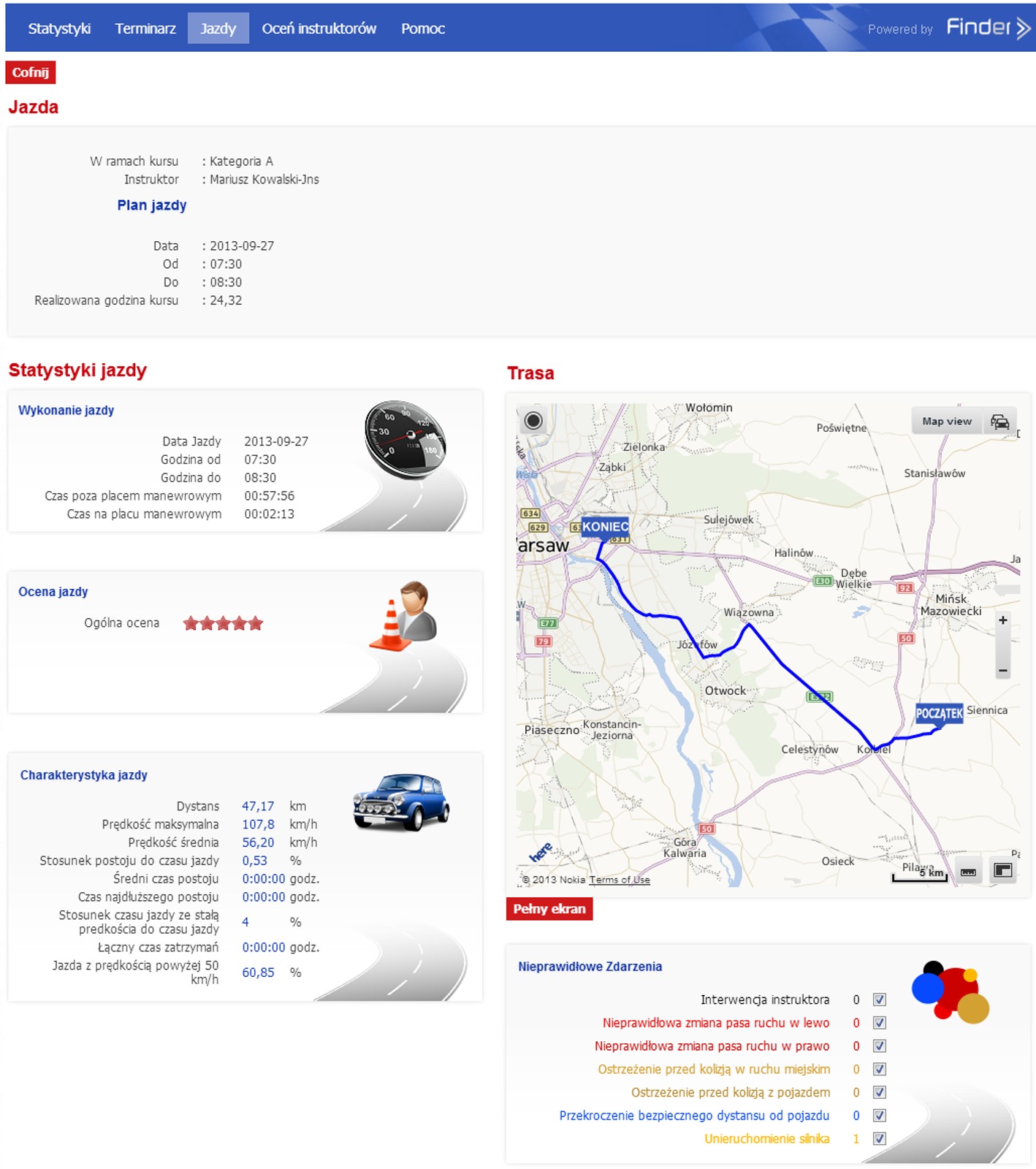Click the red Cofnij back button

(x=31, y=72)
